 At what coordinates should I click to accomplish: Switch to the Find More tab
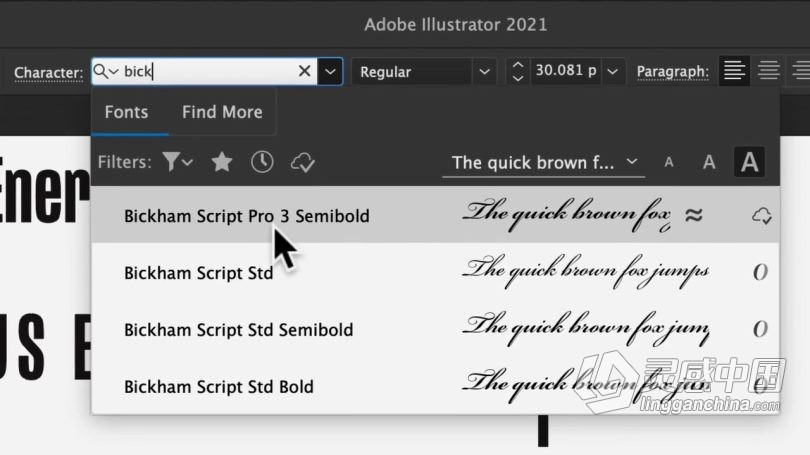click(x=222, y=112)
